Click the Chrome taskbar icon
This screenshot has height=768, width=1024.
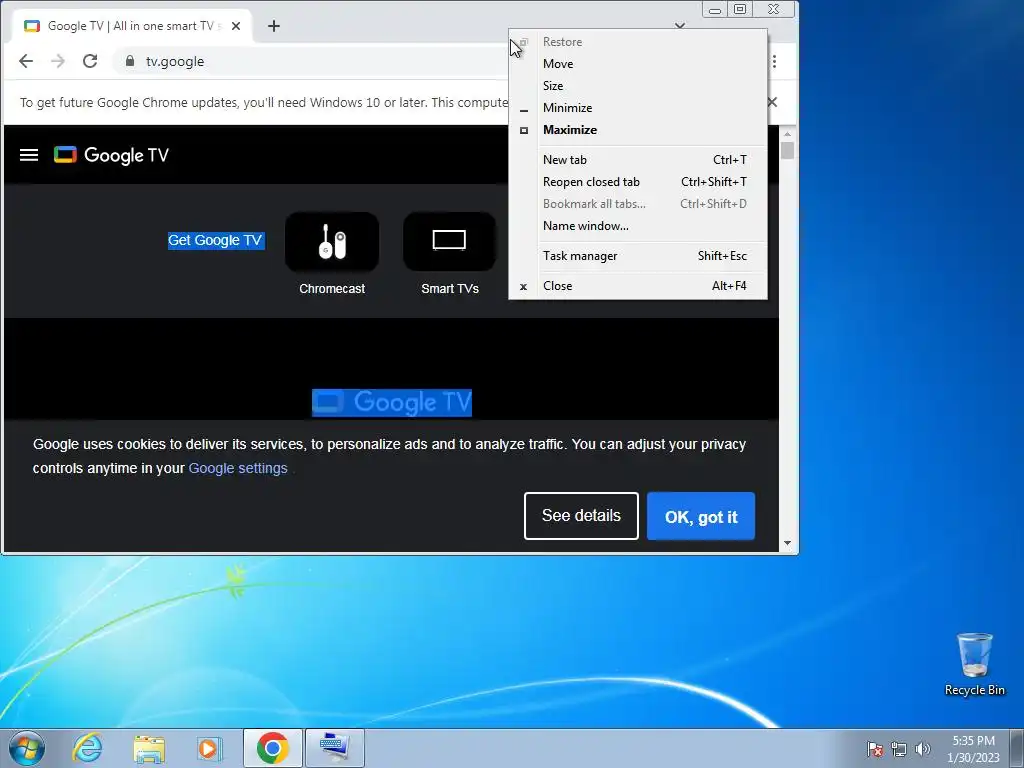click(273, 748)
